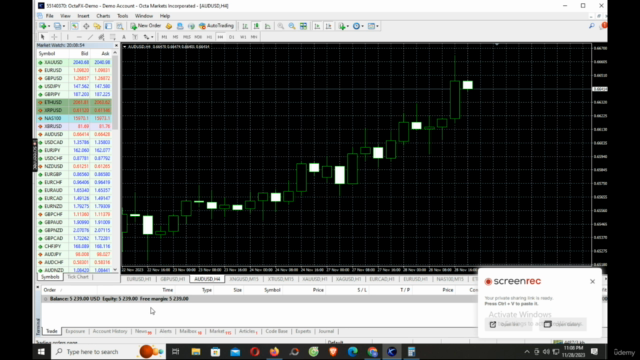Zoom out on the chart
The height and width of the screenshot is (360, 640).
click(292, 26)
